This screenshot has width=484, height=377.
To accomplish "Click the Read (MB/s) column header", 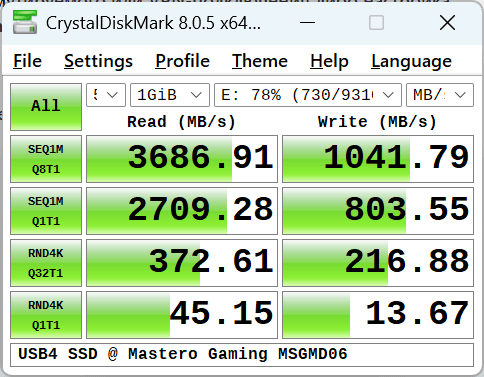I will coord(181,122).
